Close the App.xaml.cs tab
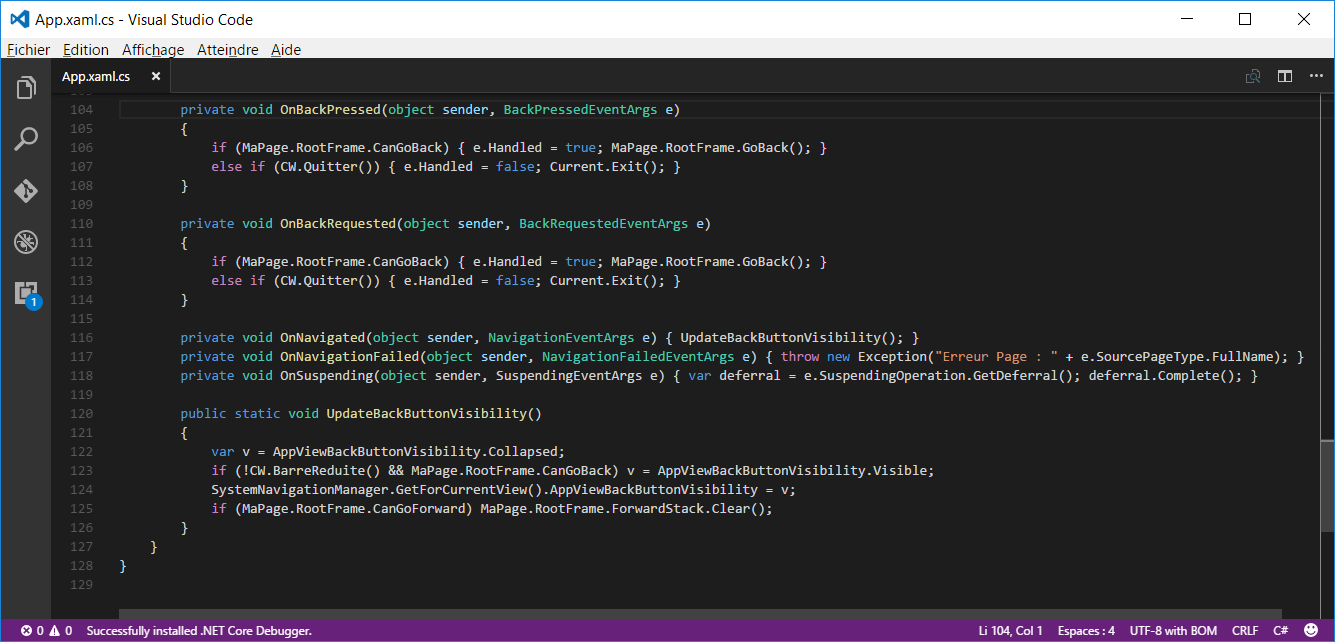This screenshot has height=642, width=1335. click(155, 76)
